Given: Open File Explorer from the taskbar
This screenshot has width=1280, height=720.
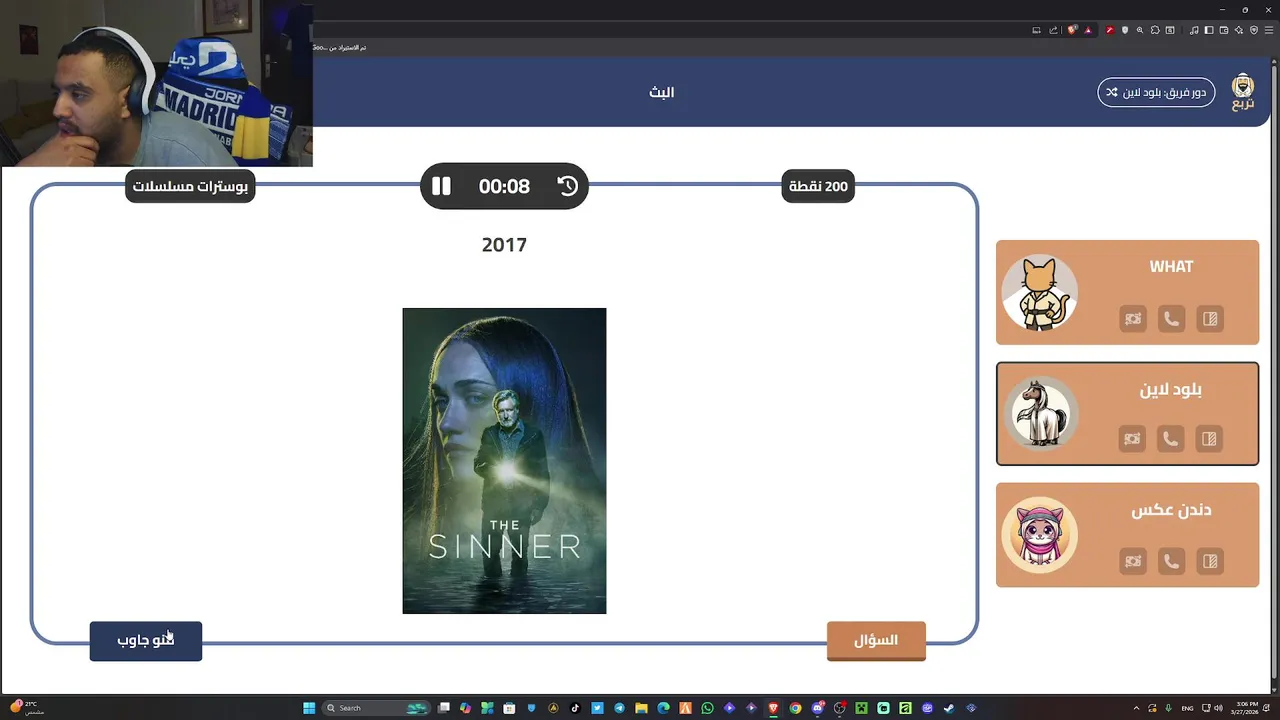Looking at the screenshot, I should click(x=641, y=708).
